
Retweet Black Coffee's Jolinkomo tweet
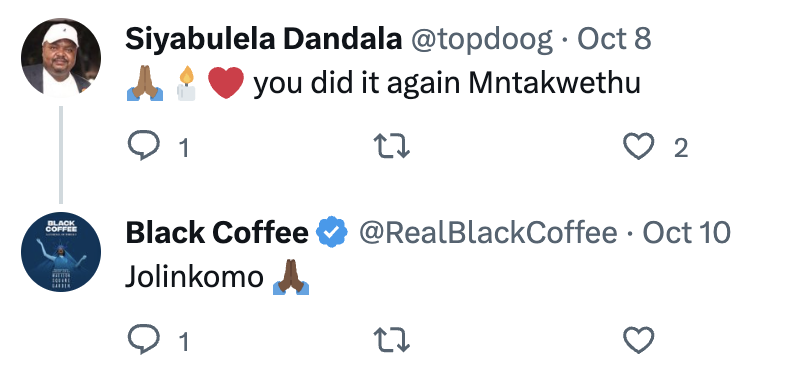point(392,340)
